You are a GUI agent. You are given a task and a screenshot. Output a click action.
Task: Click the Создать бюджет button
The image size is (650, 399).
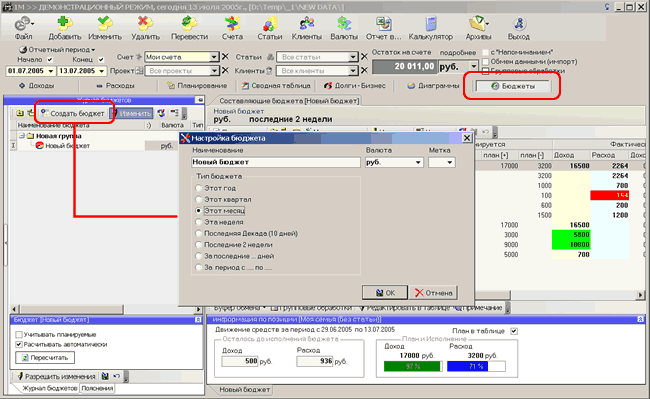tap(73, 113)
